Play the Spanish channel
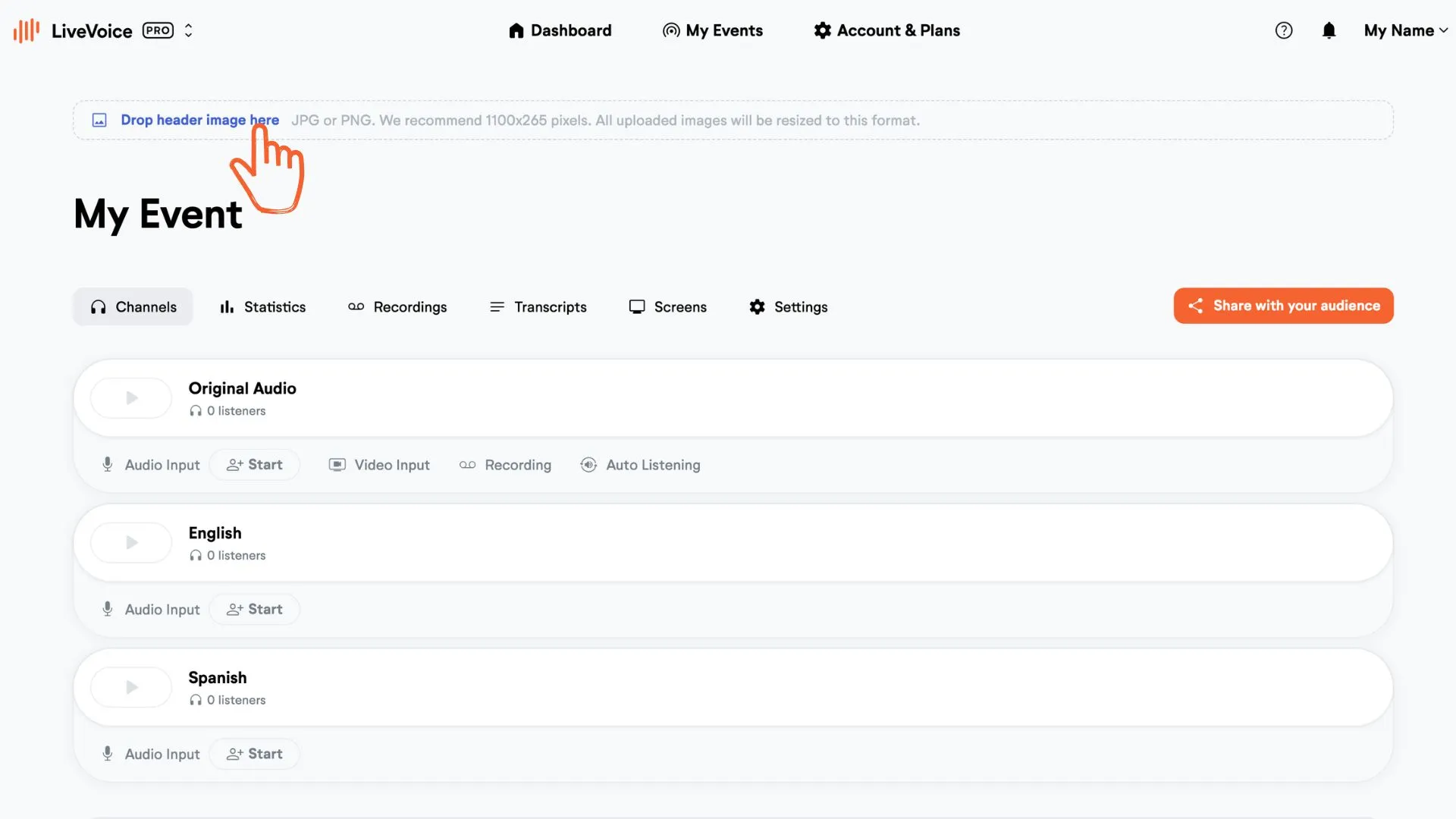This screenshot has width=1456, height=819. pos(131,687)
